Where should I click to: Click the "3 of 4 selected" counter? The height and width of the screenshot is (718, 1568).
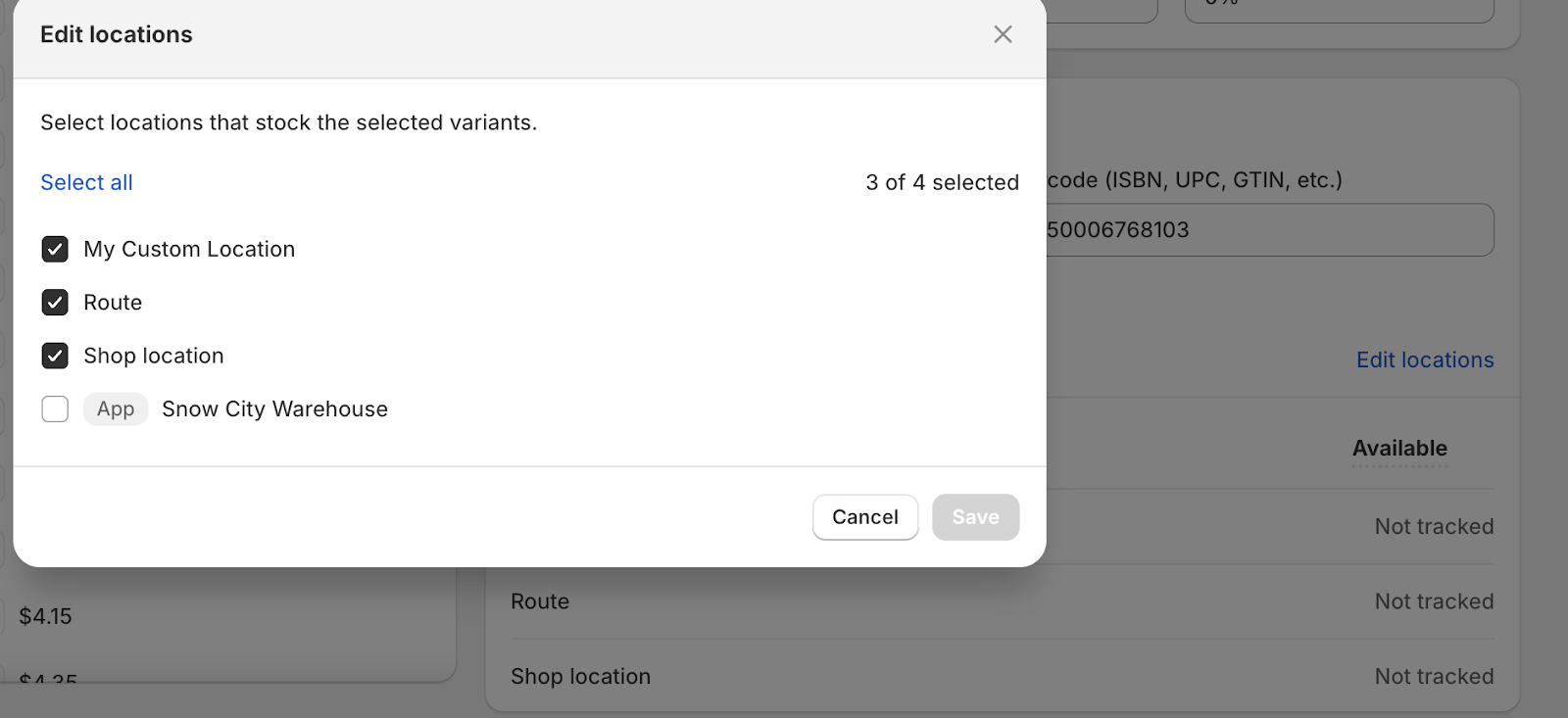[942, 182]
